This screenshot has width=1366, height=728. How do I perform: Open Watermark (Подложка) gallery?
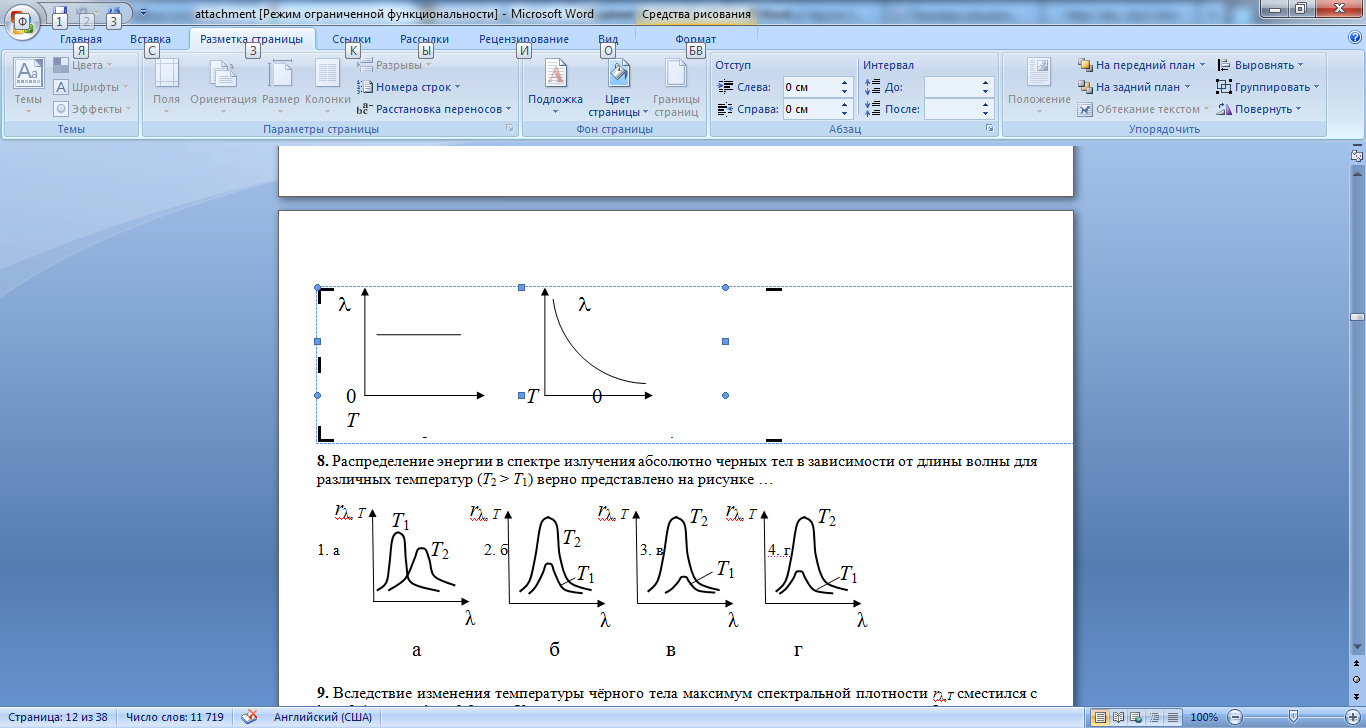pyautogui.click(x=555, y=86)
